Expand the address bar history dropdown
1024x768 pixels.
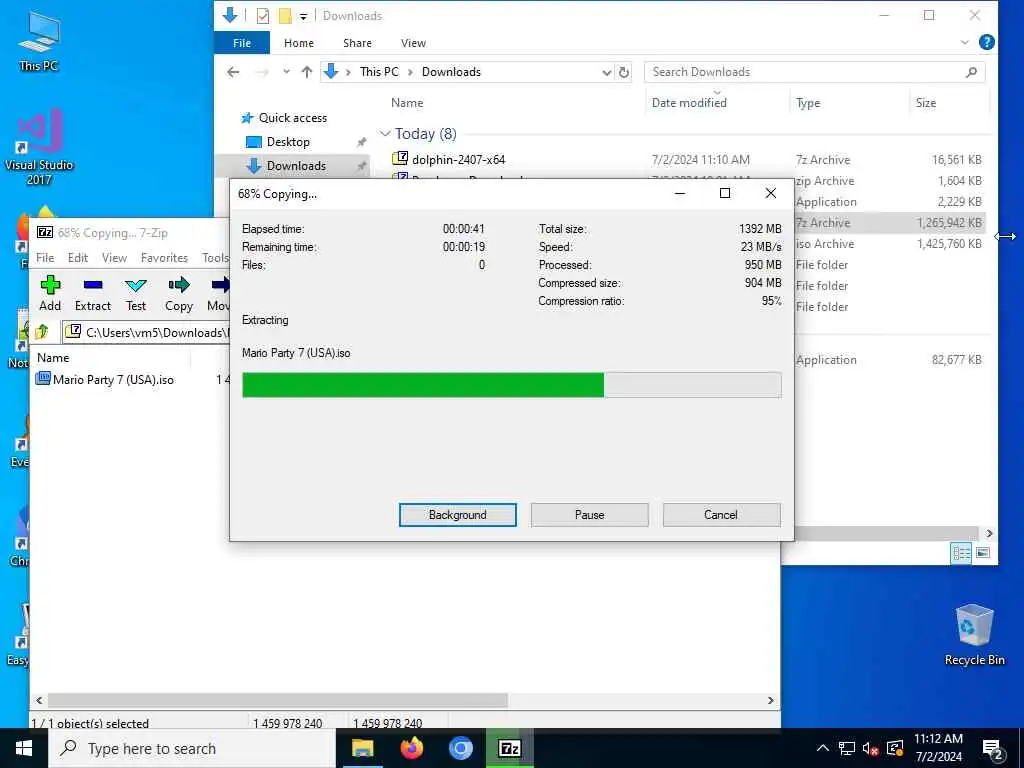coord(607,72)
